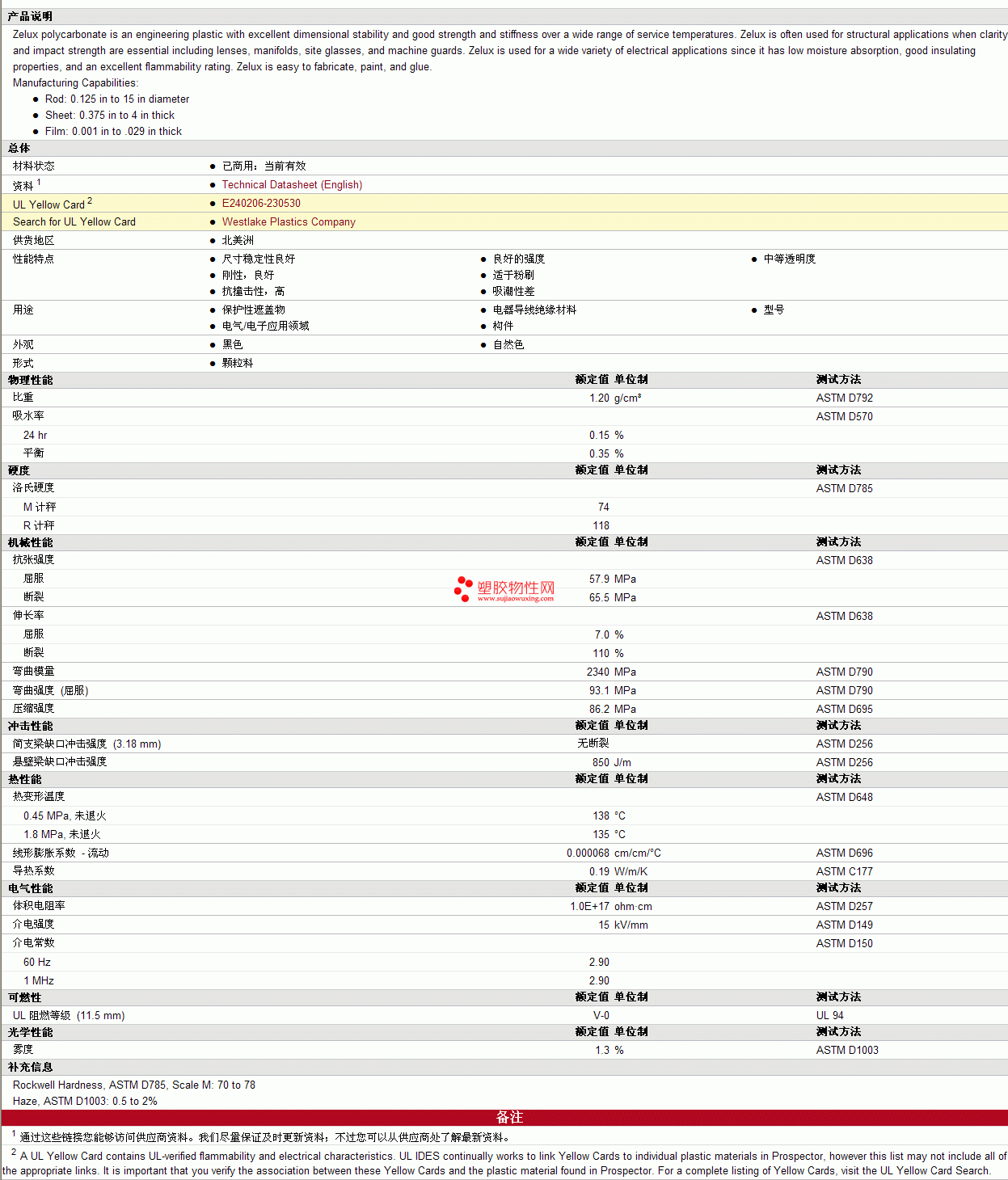This screenshot has width=1008, height=1180.
Task: Click ASTM D257 test method
Action: click(844, 906)
